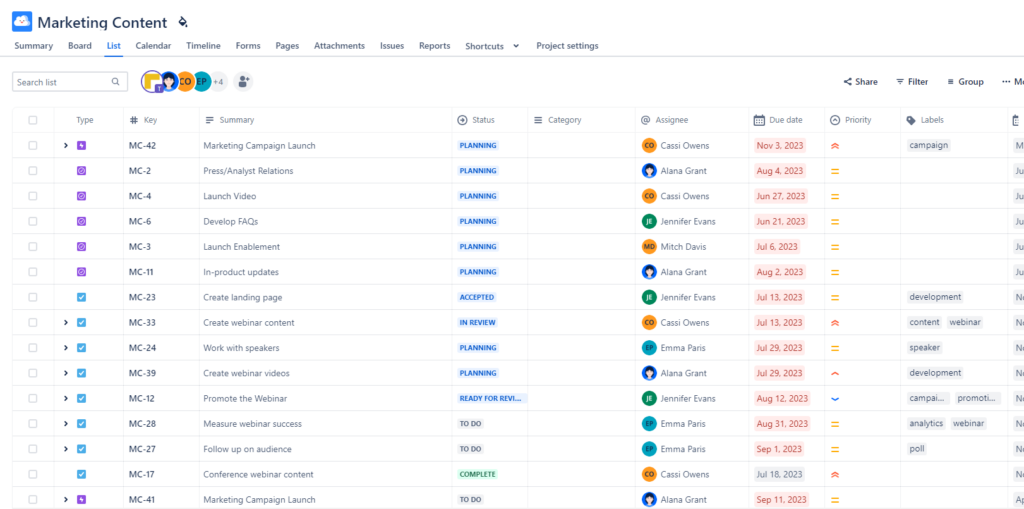Image resolution: width=1024 pixels, height=509 pixels.
Task: Switch to the Board tab
Action: pyautogui.click(x=80, y=46)
